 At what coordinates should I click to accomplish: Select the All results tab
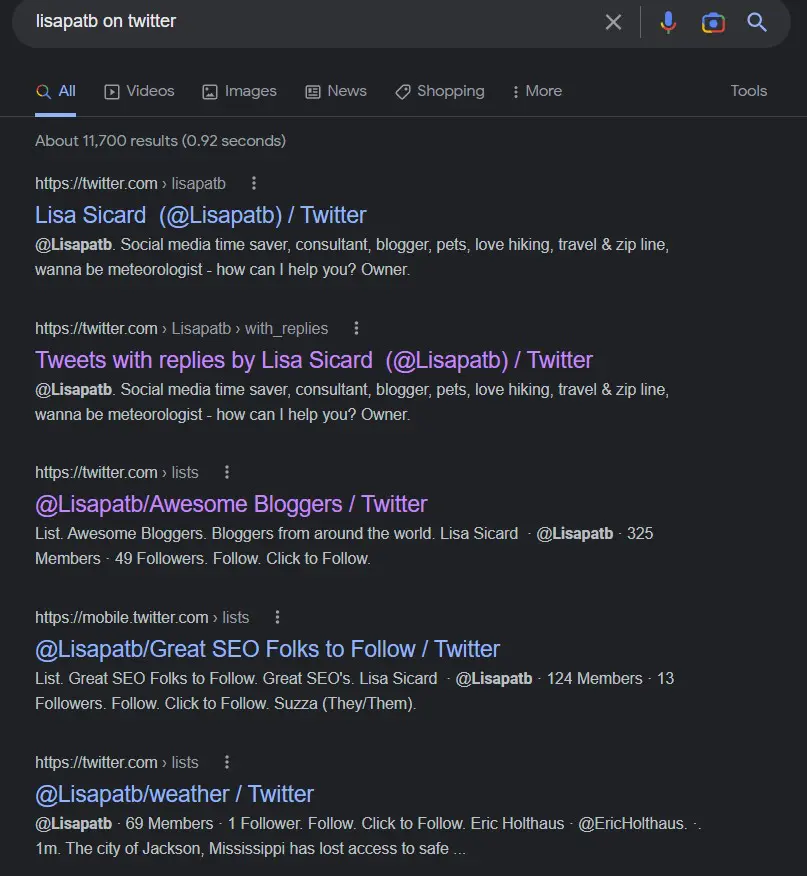(x=55, y=91)
